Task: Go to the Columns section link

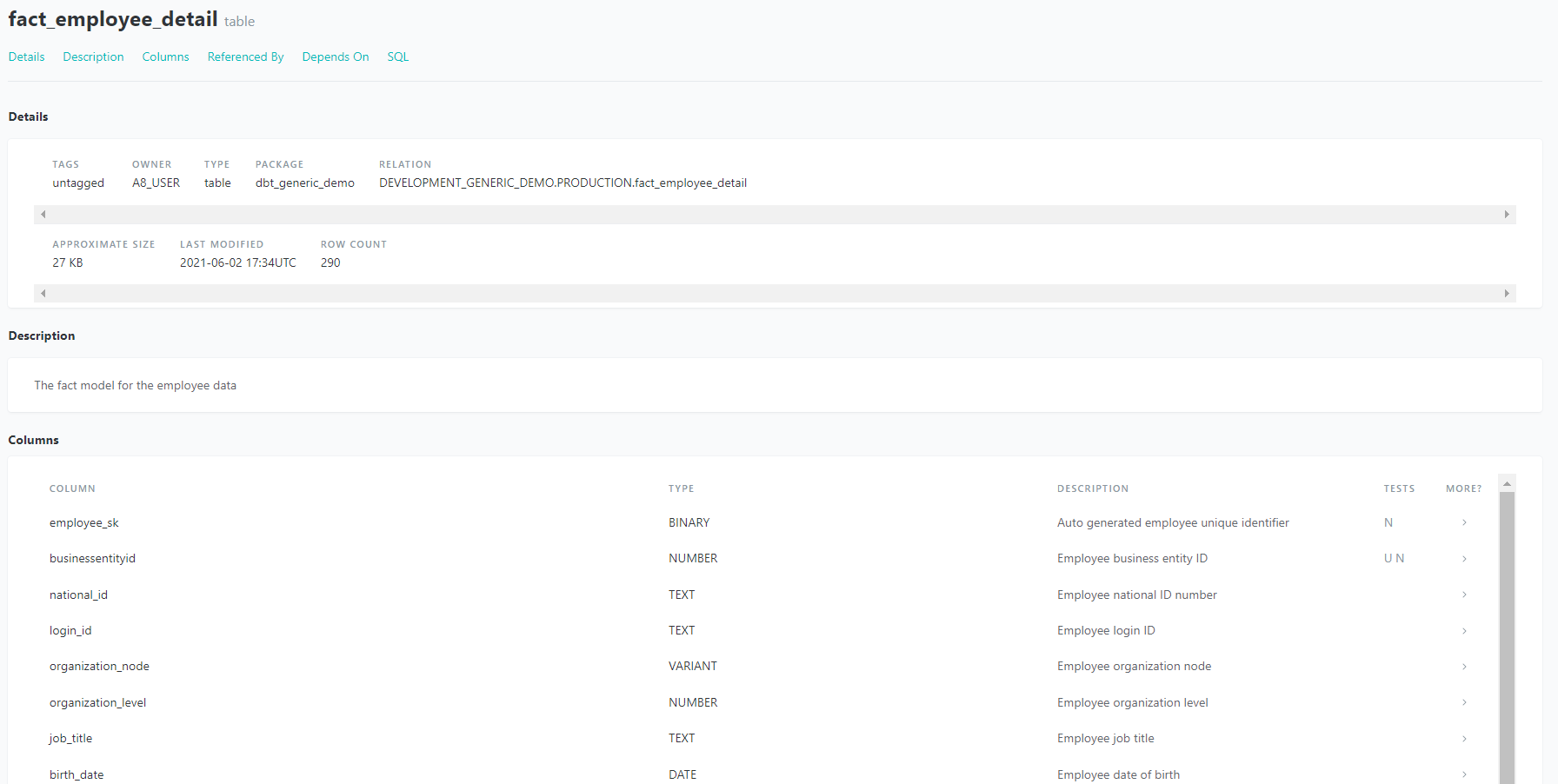Action: coord(165,56)
